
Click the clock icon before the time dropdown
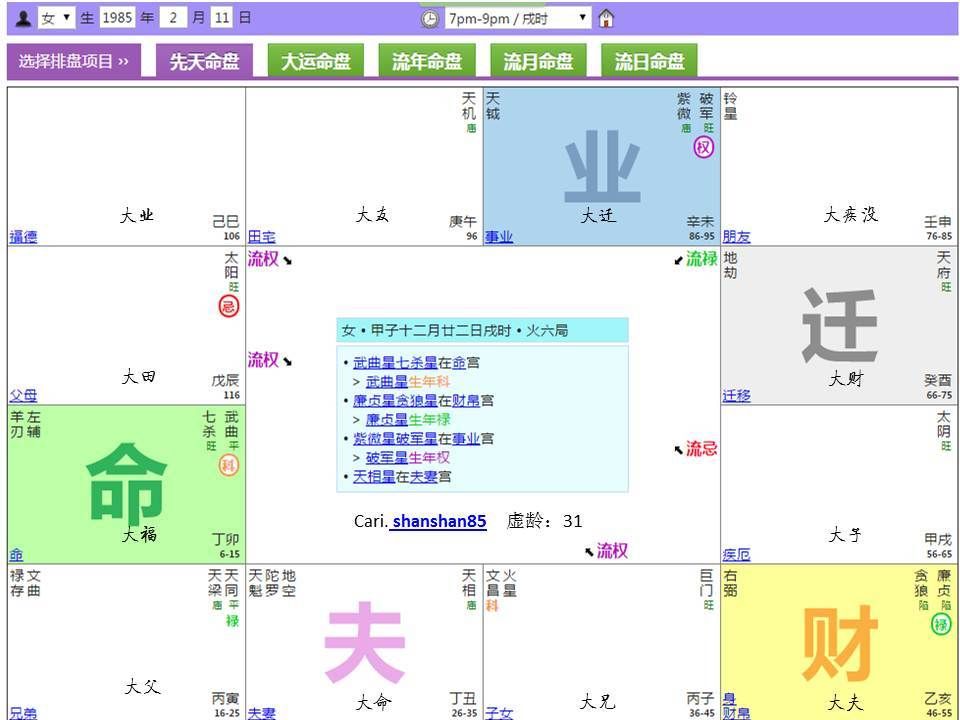429,19
